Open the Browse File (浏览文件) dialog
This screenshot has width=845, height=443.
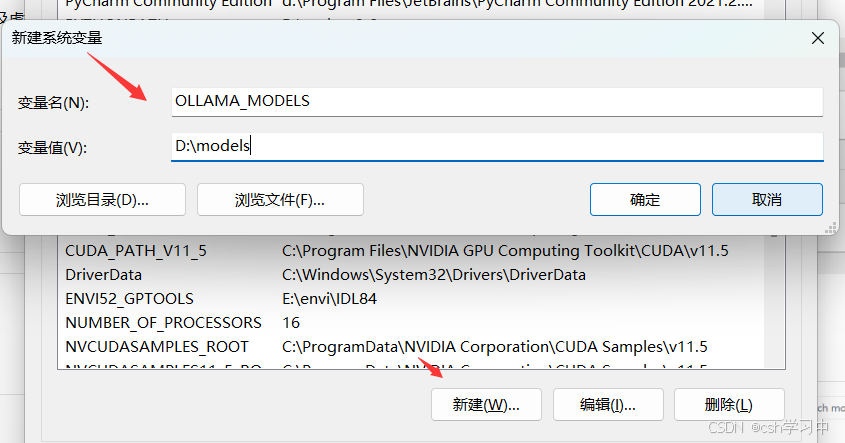coord(280,200)
